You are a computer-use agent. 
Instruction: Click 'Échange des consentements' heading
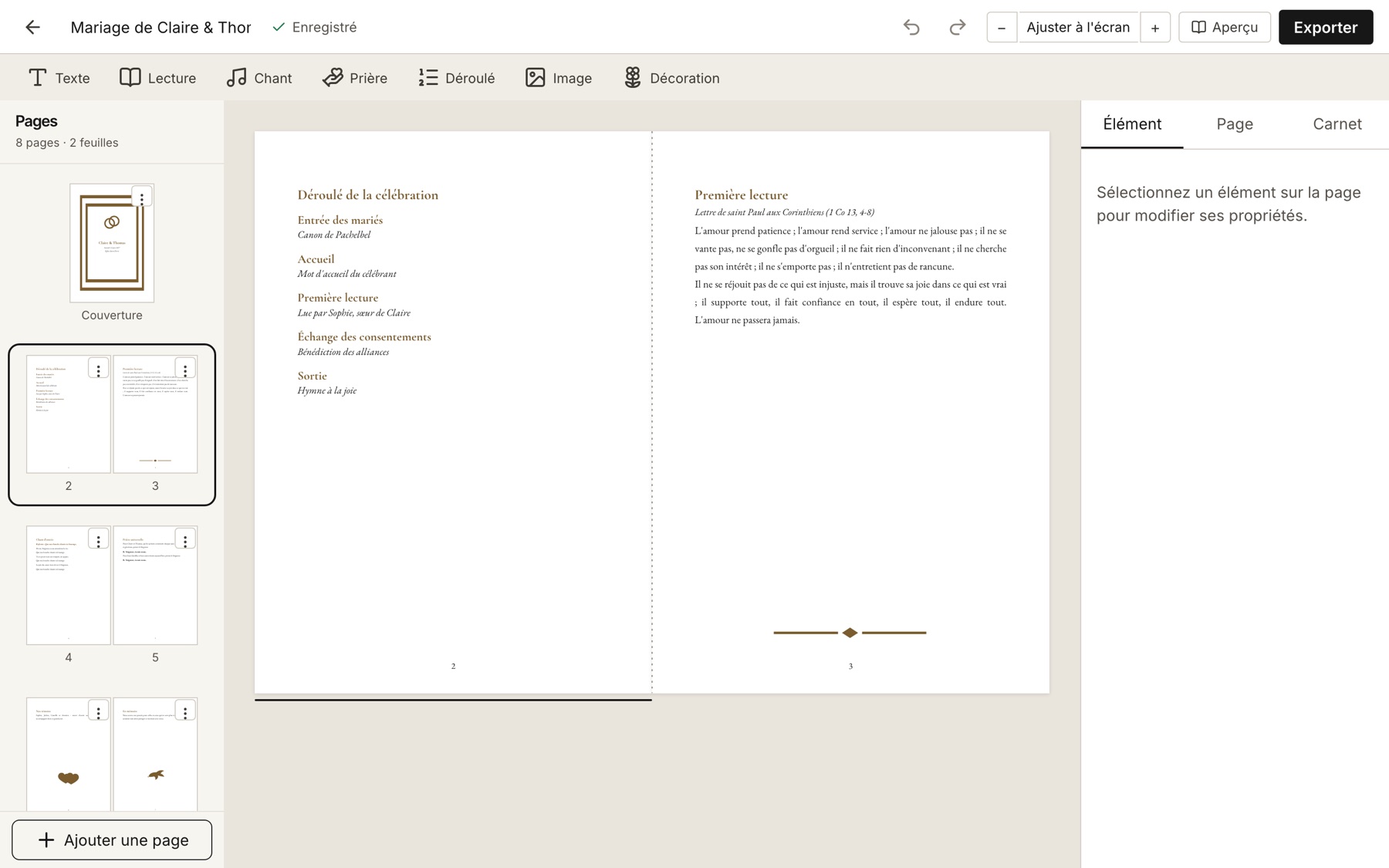tap(363, 336)
